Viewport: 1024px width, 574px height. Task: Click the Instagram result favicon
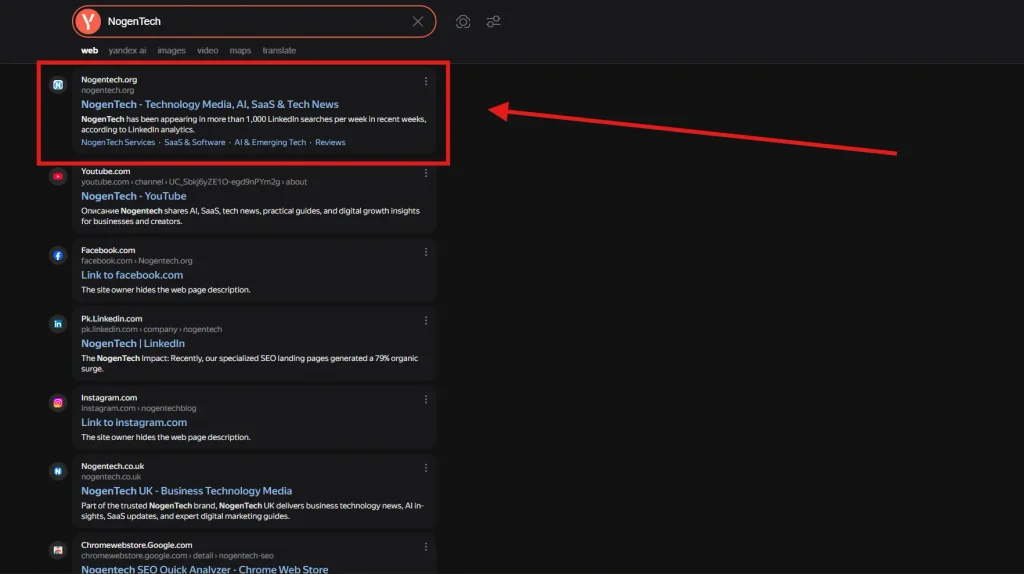pos(58,403)
